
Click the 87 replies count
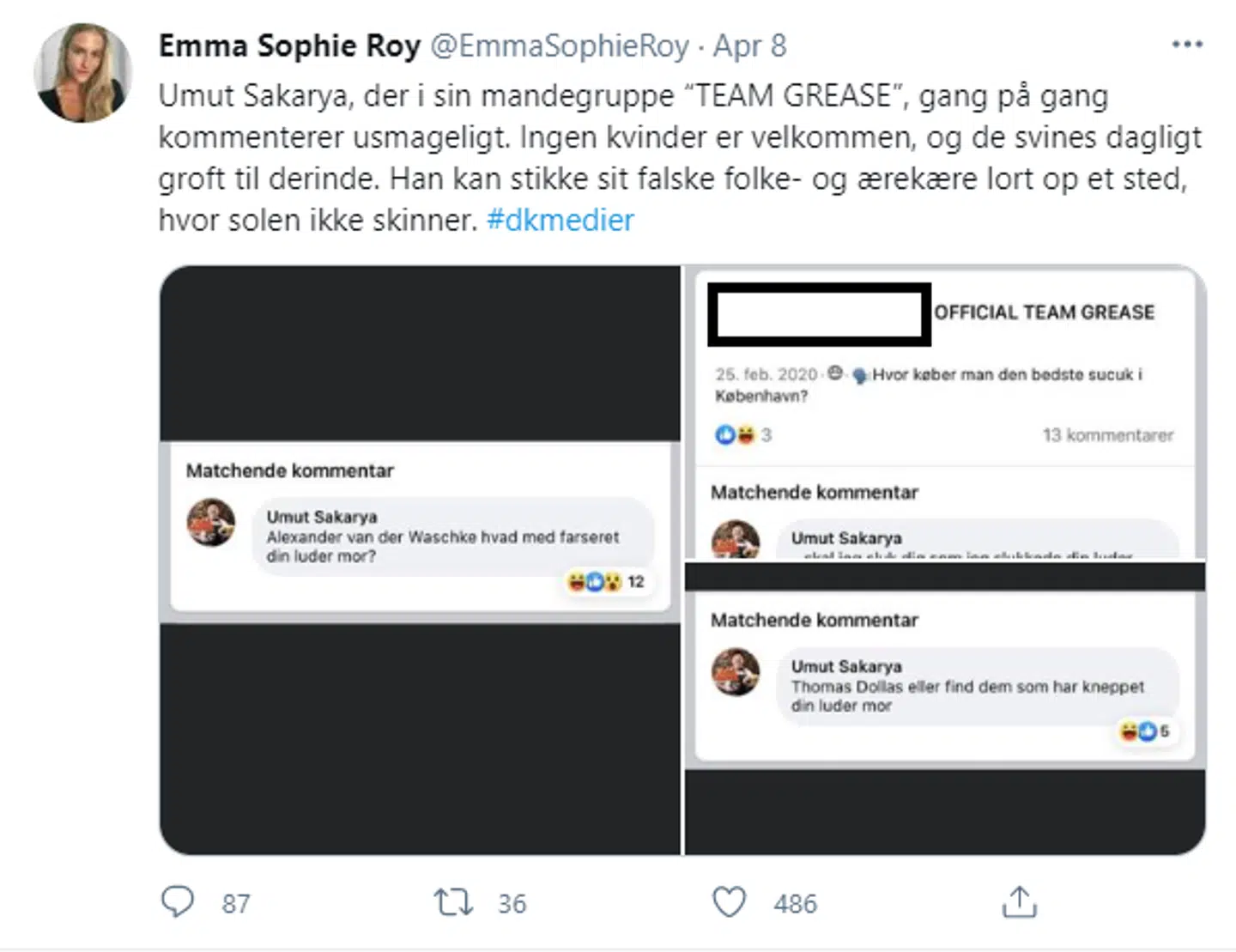tap(236, 904)
